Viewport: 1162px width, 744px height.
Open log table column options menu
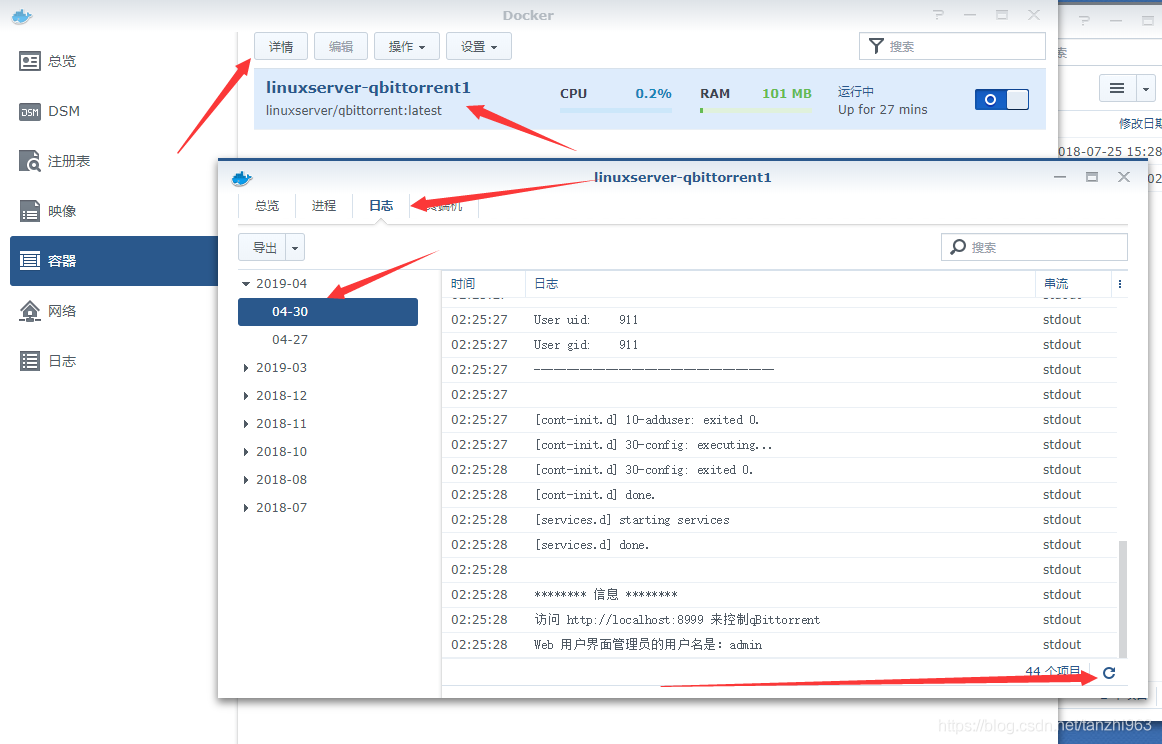[1120, 284]
